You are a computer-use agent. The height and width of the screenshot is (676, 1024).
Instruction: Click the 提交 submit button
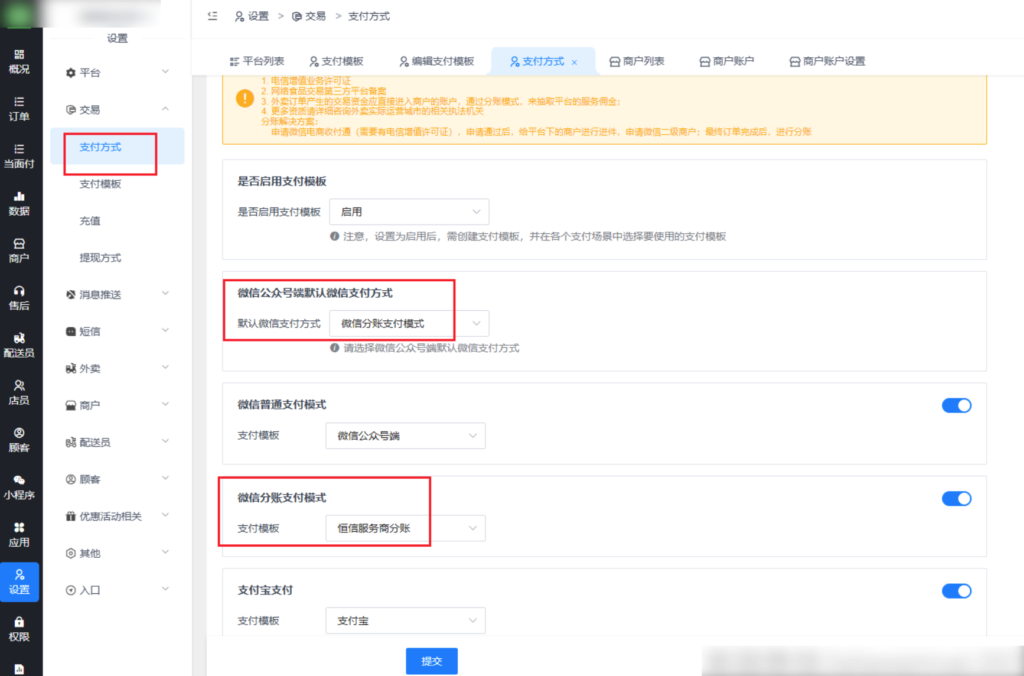click(431, 660)
